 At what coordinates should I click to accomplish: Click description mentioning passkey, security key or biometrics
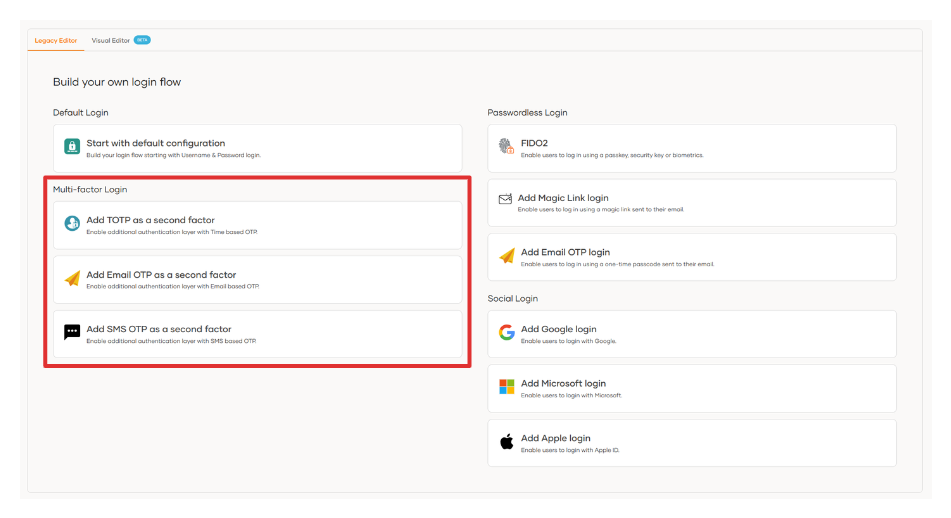point(612,155)
